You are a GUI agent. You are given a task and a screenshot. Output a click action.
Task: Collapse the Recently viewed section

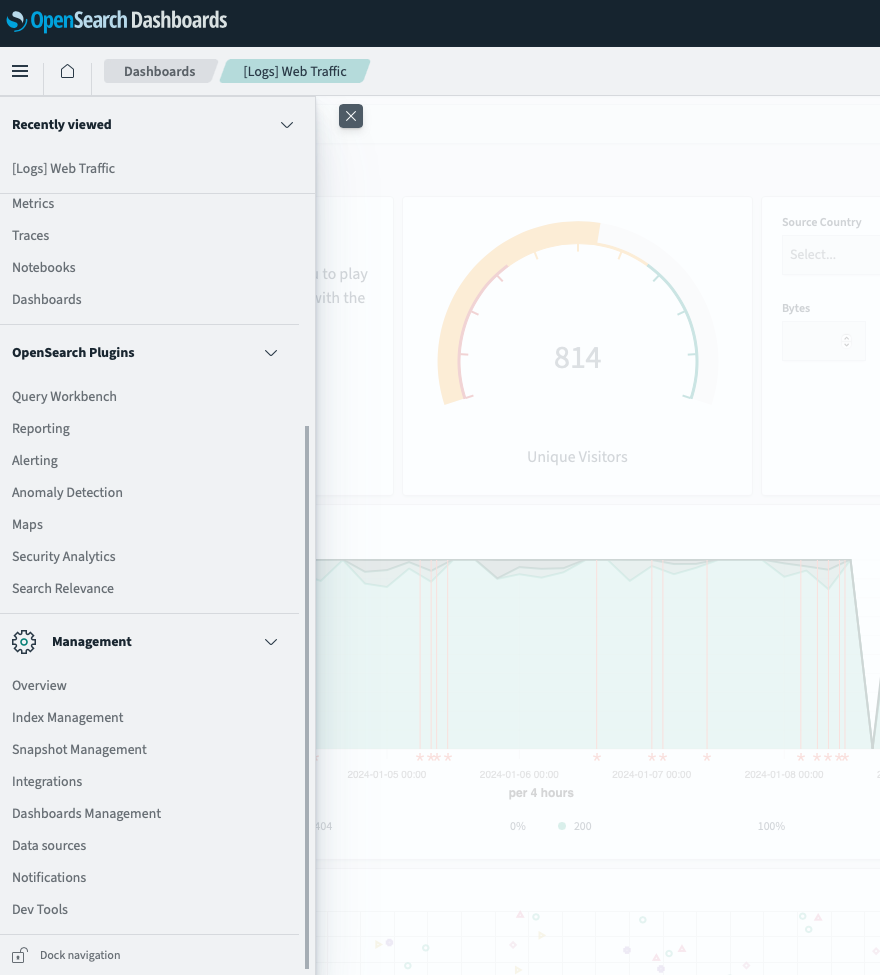tap(287, 125)
